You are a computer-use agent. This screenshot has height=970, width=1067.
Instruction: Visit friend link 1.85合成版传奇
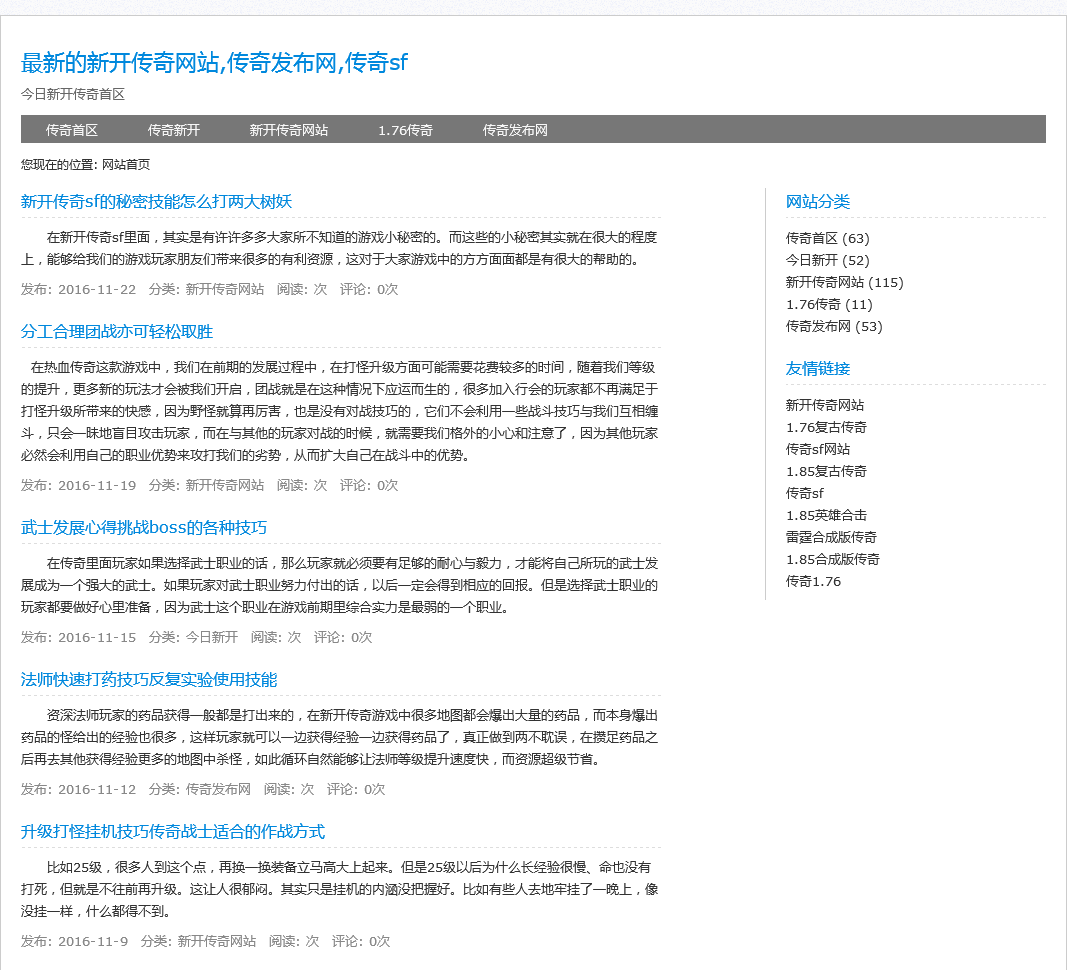pos(833,560)
